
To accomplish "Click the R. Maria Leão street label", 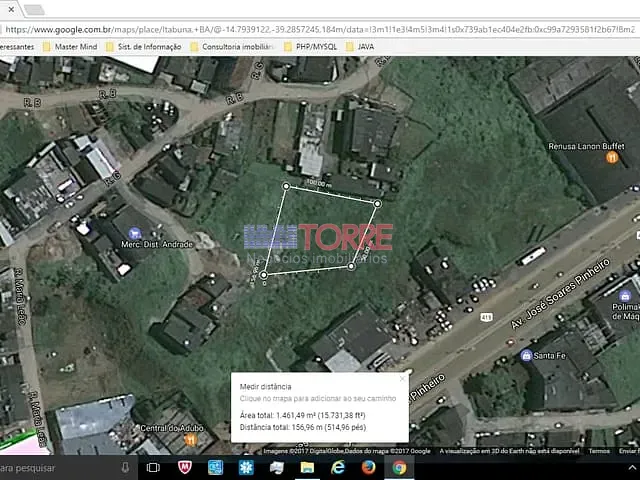I will pos(20,296).
